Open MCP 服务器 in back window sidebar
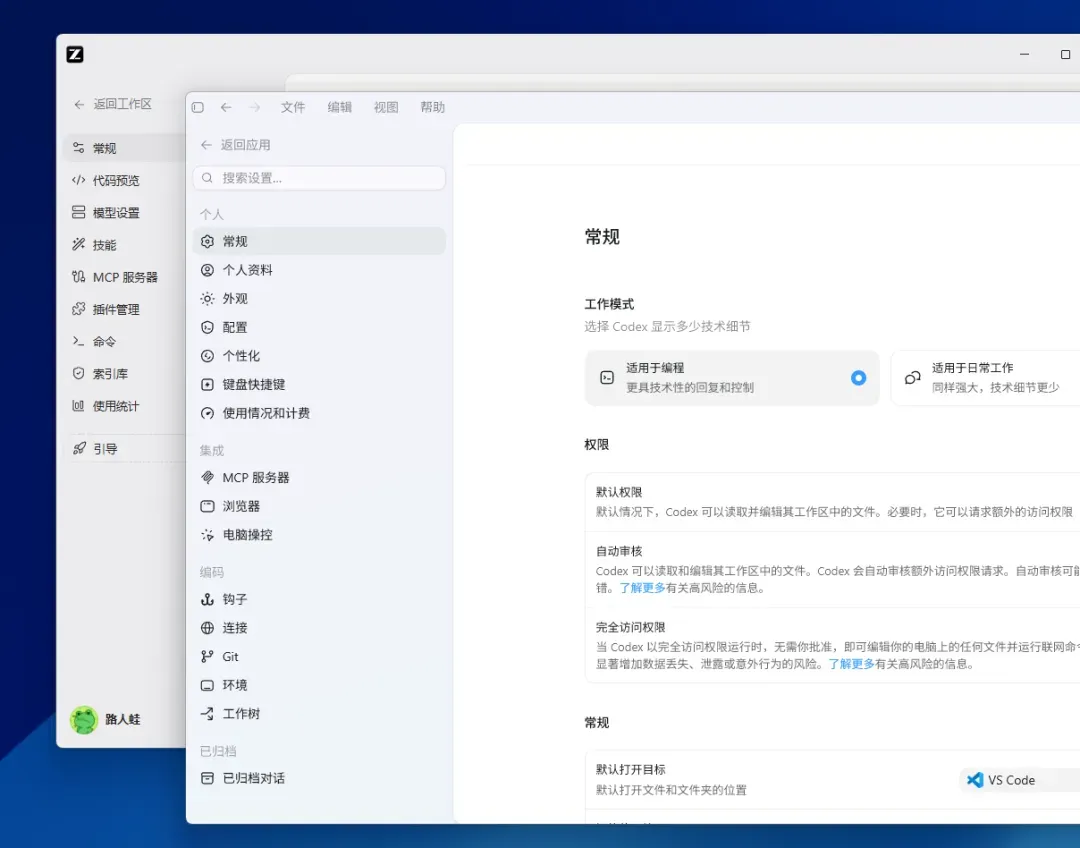Screen dimensions: 1080x848 (125, 277)
